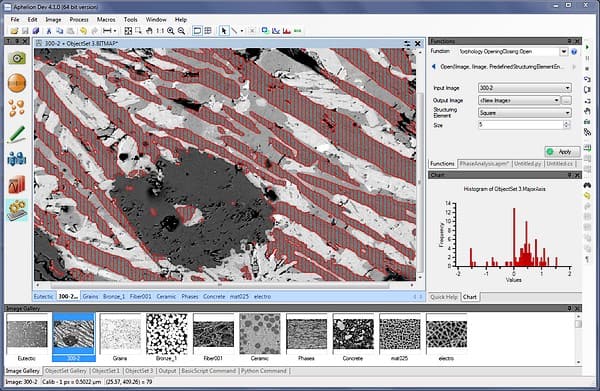The image size is (600, 391).
Task: Click the Open file folder icon in toolbar
Action: coord(14,31)
